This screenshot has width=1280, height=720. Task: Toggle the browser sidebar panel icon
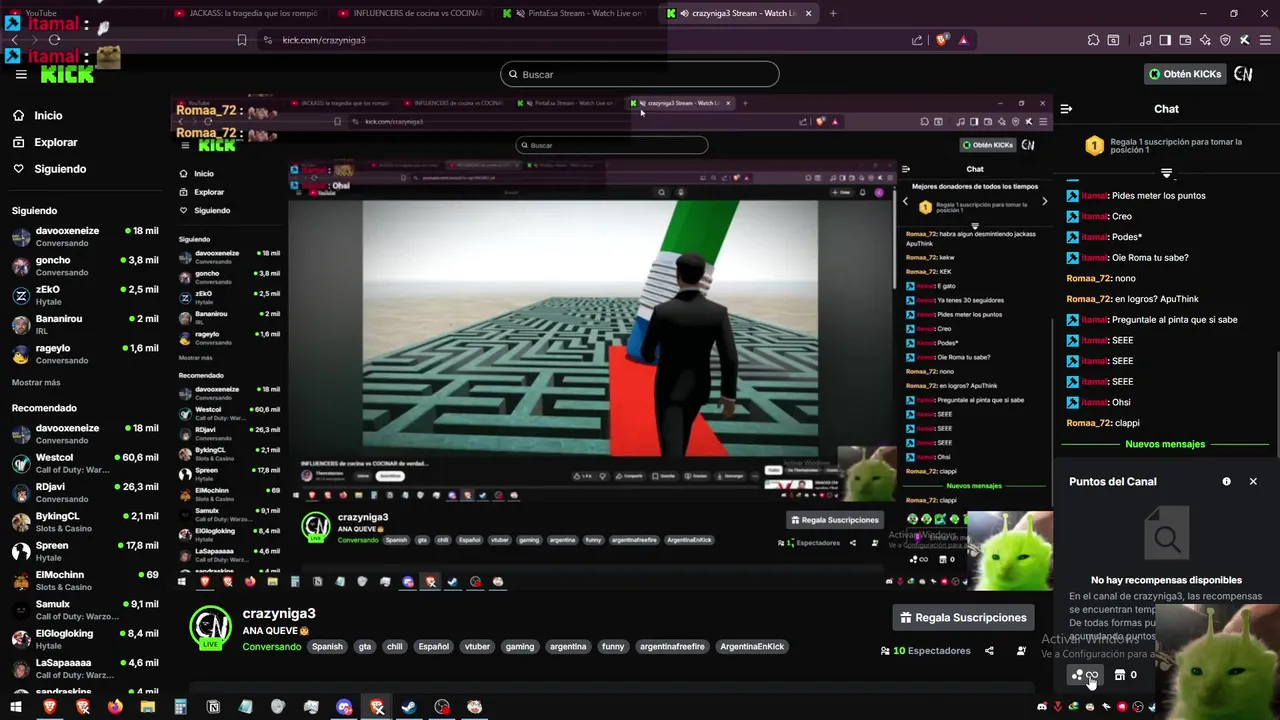(x=1165, y=40)
